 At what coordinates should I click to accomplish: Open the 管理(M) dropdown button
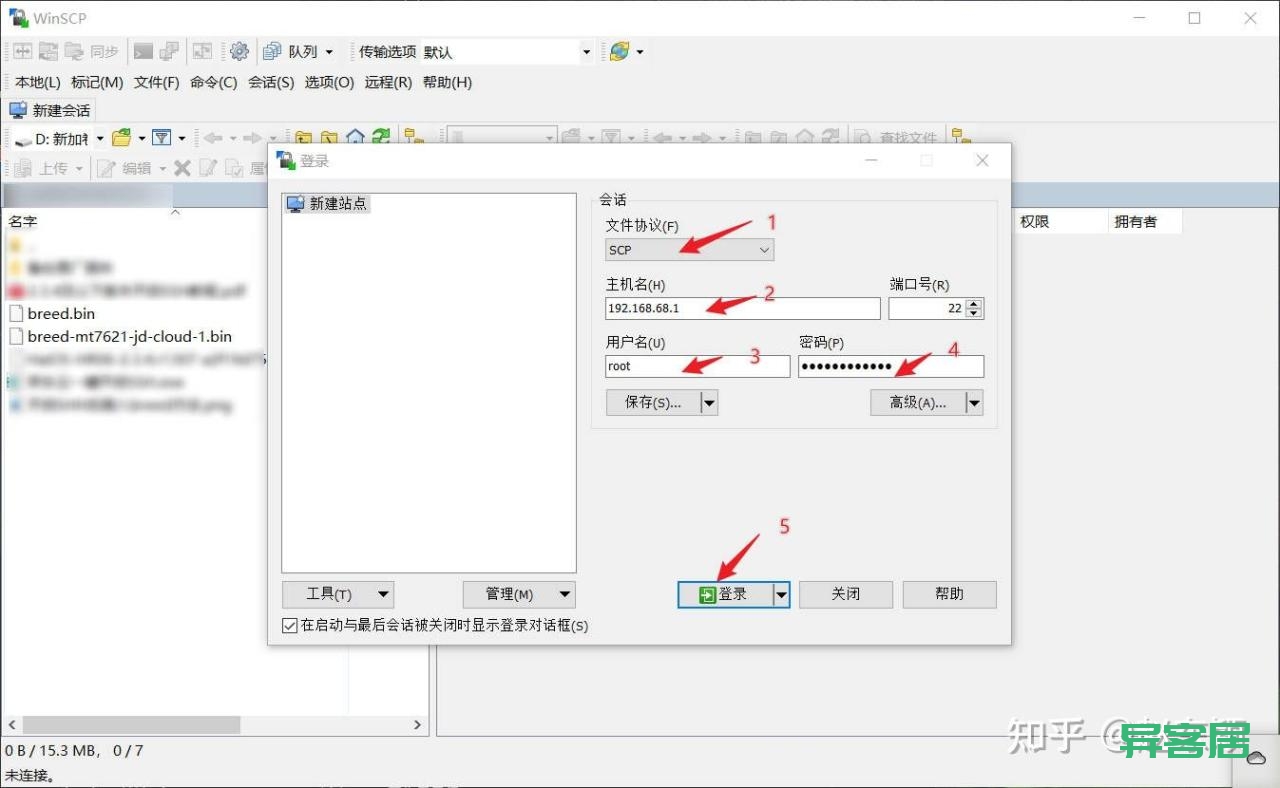(x=519, y=594)
